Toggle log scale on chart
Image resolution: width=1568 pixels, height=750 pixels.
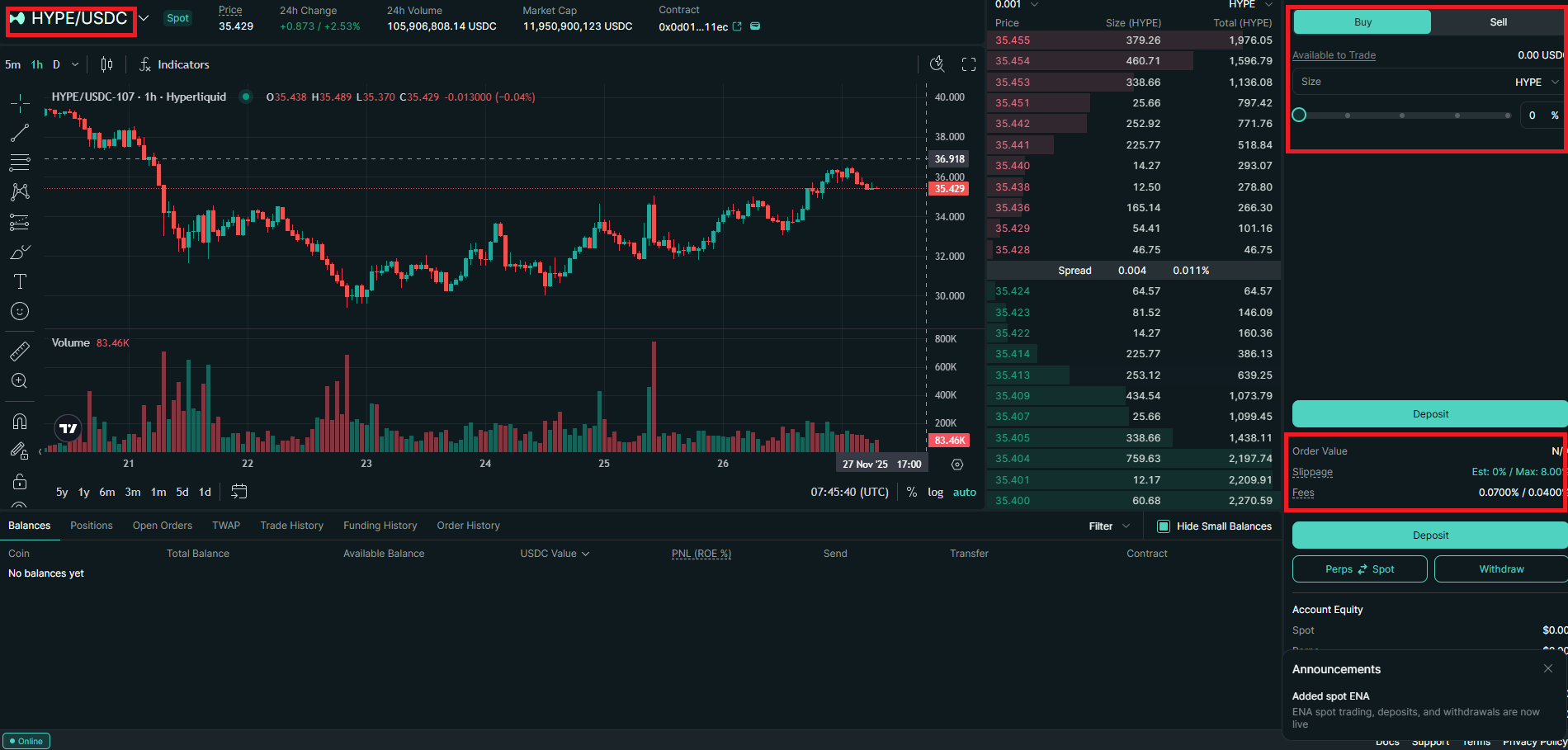935,492
